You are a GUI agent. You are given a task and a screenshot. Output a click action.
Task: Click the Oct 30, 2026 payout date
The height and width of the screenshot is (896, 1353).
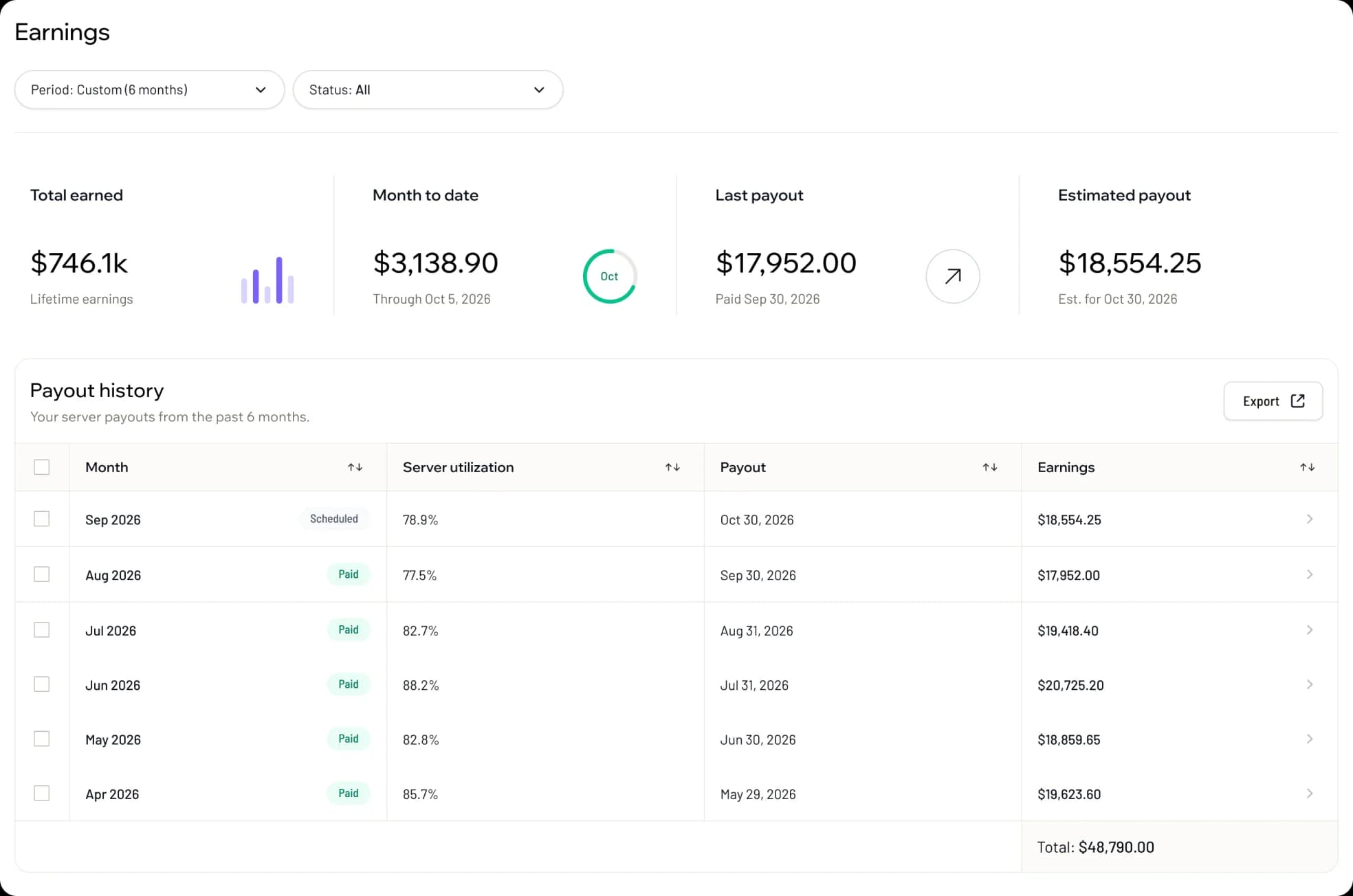[x=757, y=520]
